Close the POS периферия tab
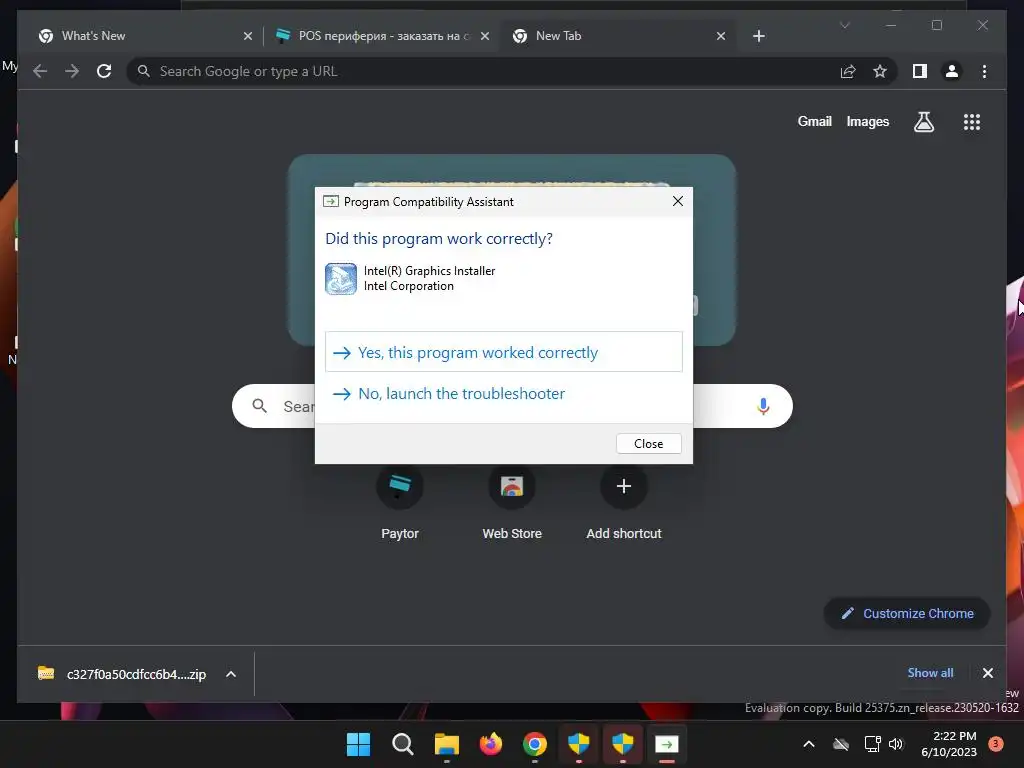Image resolution: width=1024 pixels, height=768 pixels. click(485, 36)
